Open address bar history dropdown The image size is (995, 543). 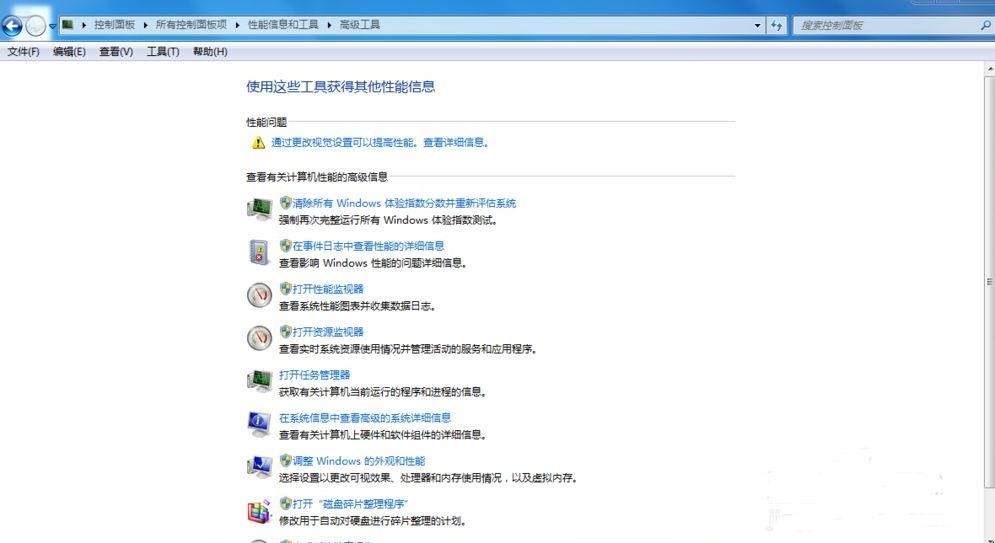pyautogui.click(x=758, y=25)
